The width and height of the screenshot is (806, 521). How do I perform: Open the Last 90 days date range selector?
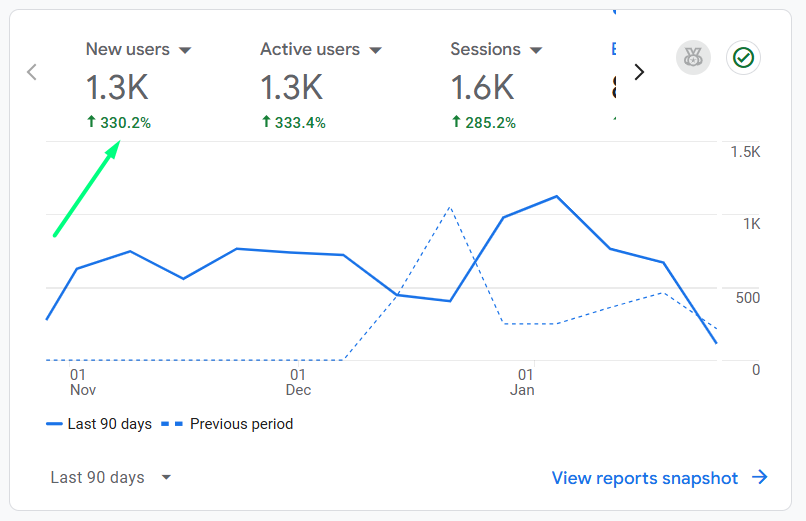point(111,478)
